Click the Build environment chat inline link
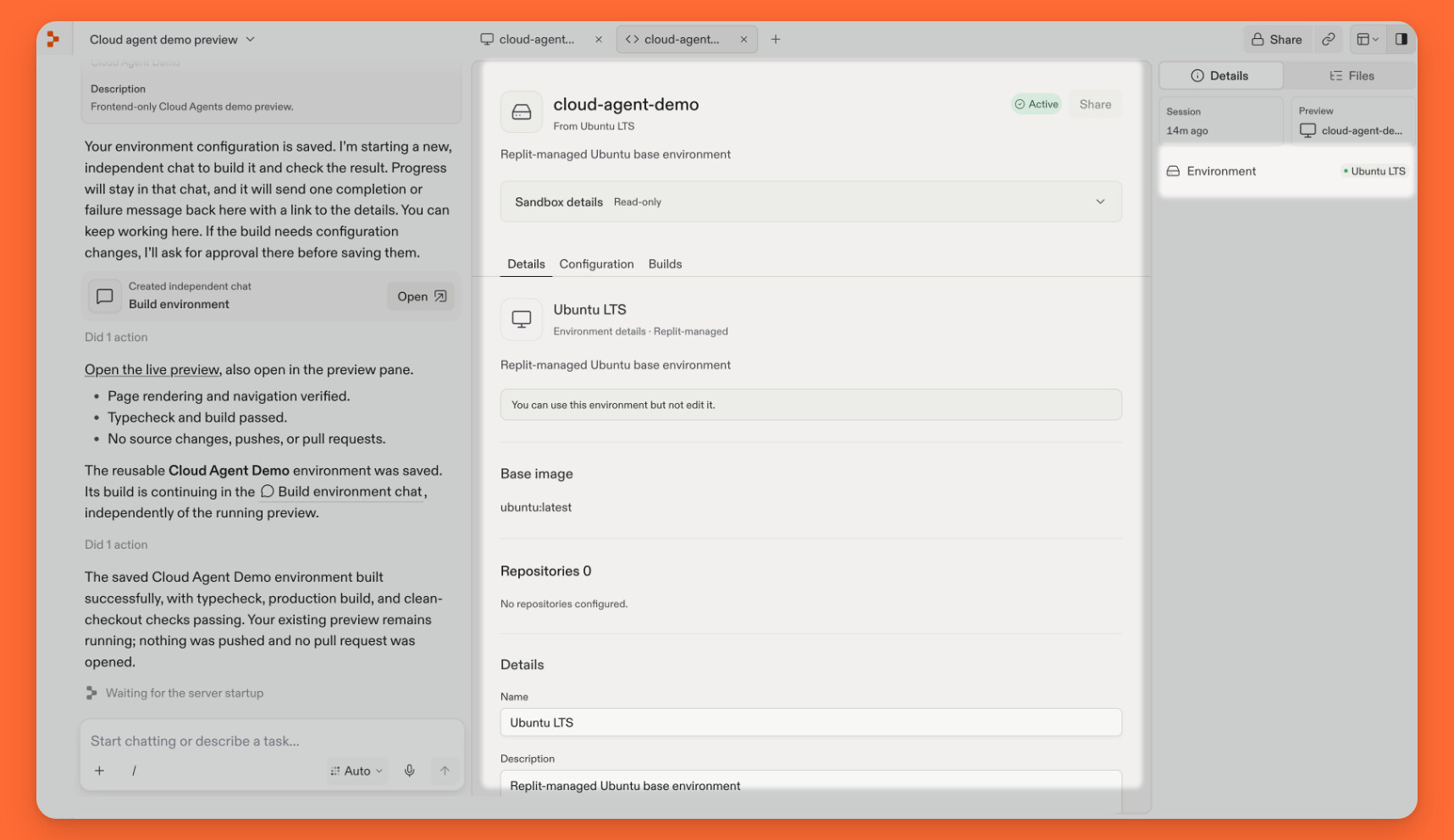The width and height of the screenshot is (1454, 840). (x=341, y=492)
